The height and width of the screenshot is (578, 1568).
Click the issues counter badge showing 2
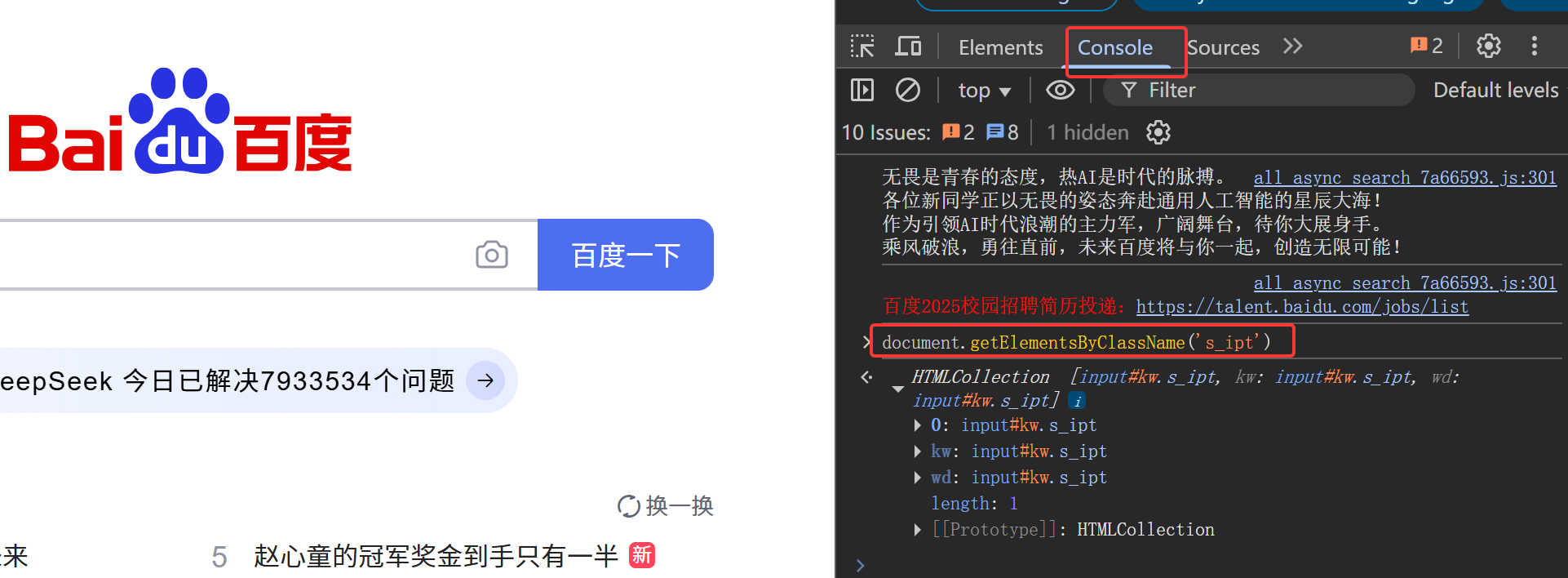pyautogui.click(x=1427, y=47)
